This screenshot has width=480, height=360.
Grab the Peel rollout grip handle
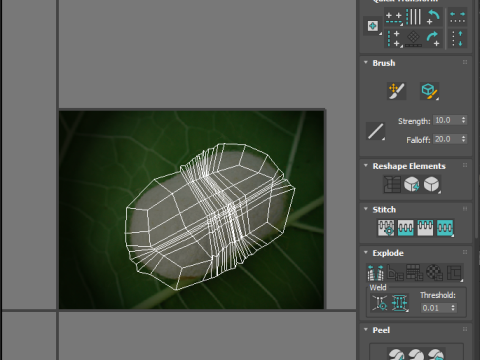[x=465, y=329]
